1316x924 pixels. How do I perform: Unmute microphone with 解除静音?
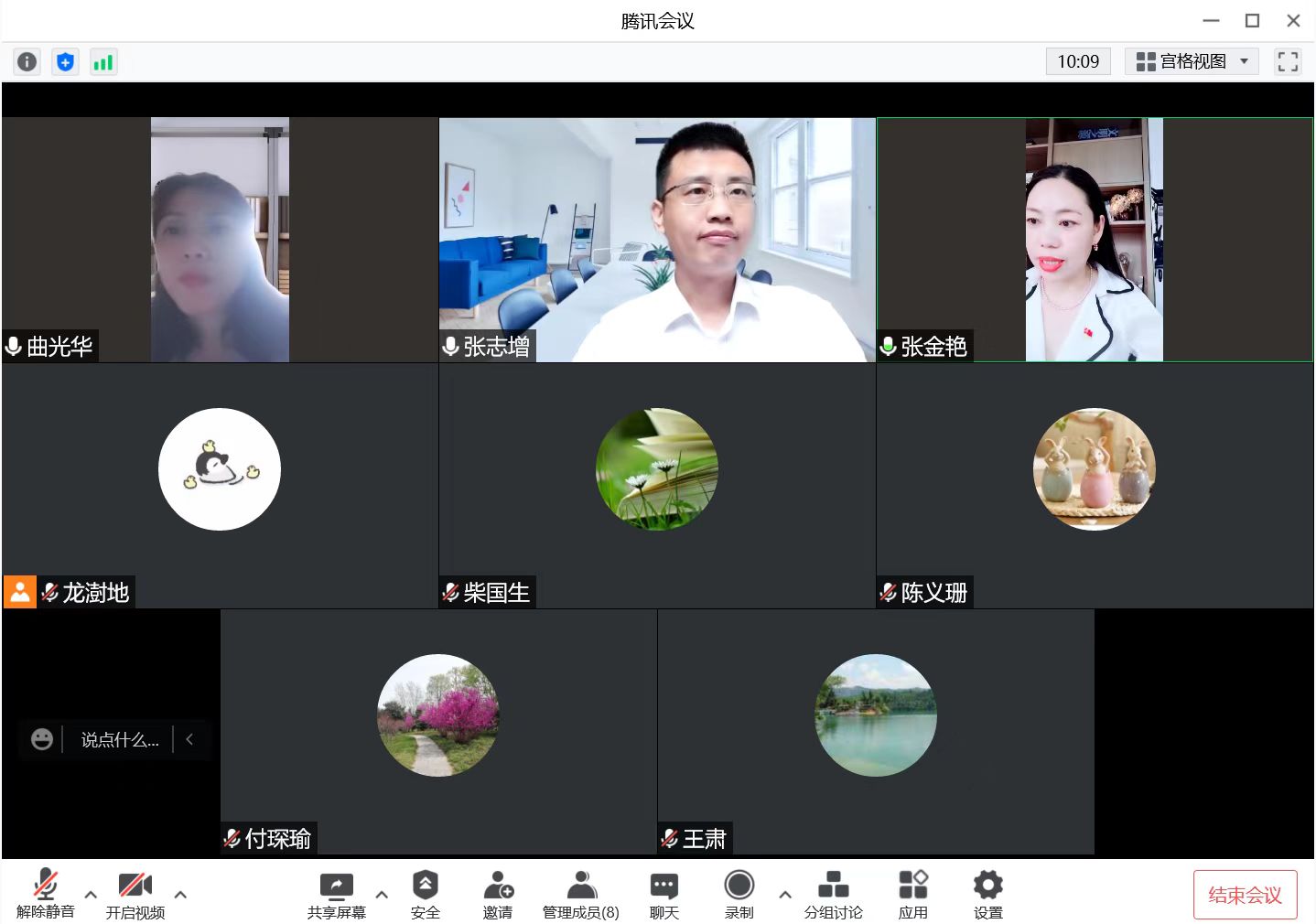point(45,895)
